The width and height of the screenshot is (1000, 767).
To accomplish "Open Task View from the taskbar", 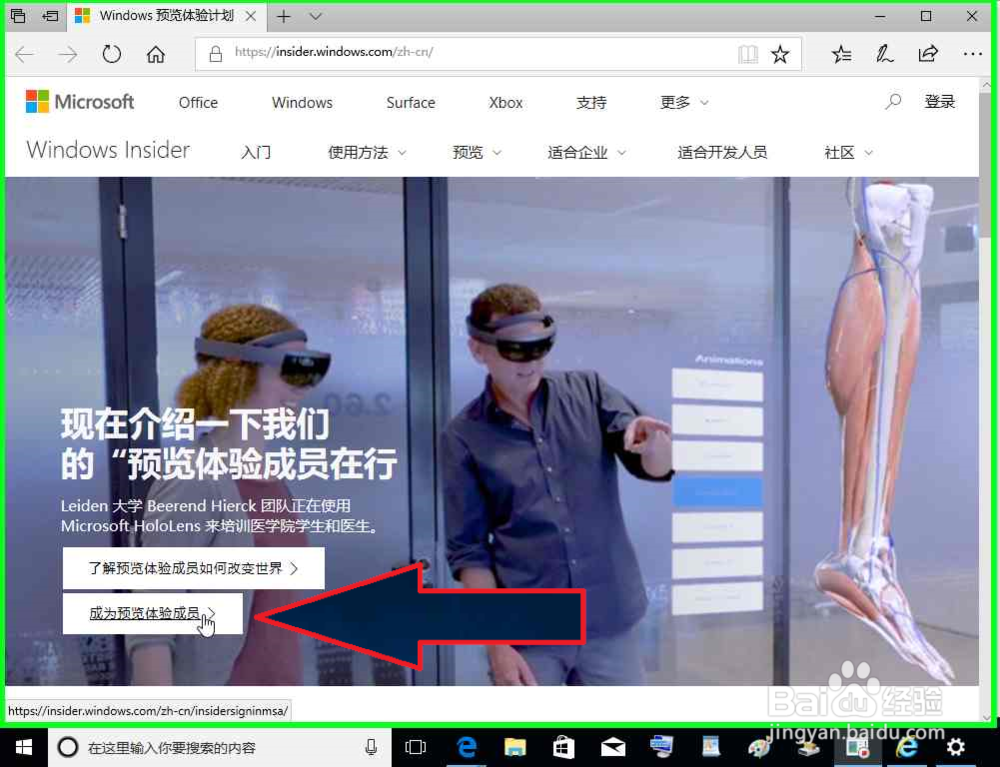I will coord(415,747).
